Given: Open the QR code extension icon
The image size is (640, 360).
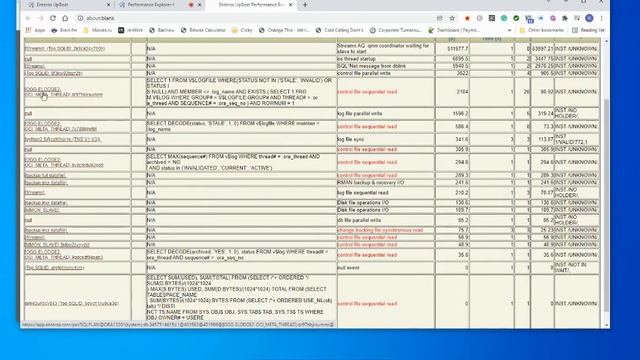Looking at the screenshot, I should pos(492,18).
